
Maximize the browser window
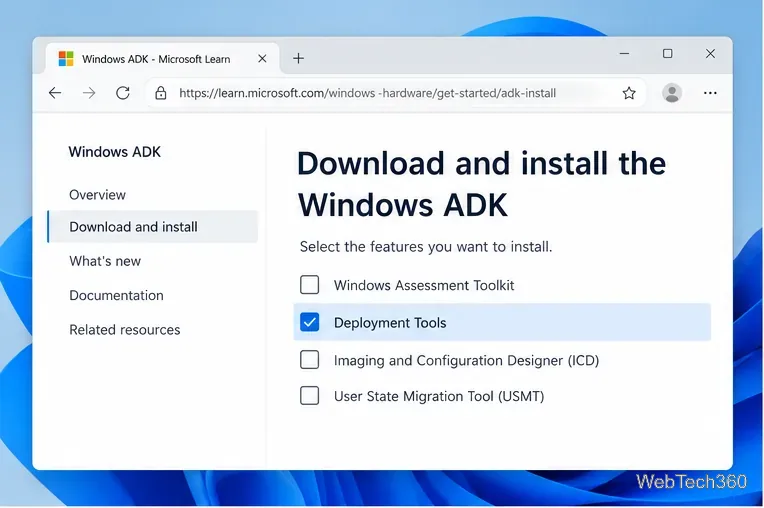pyautogui.click(x=668, y=53)
